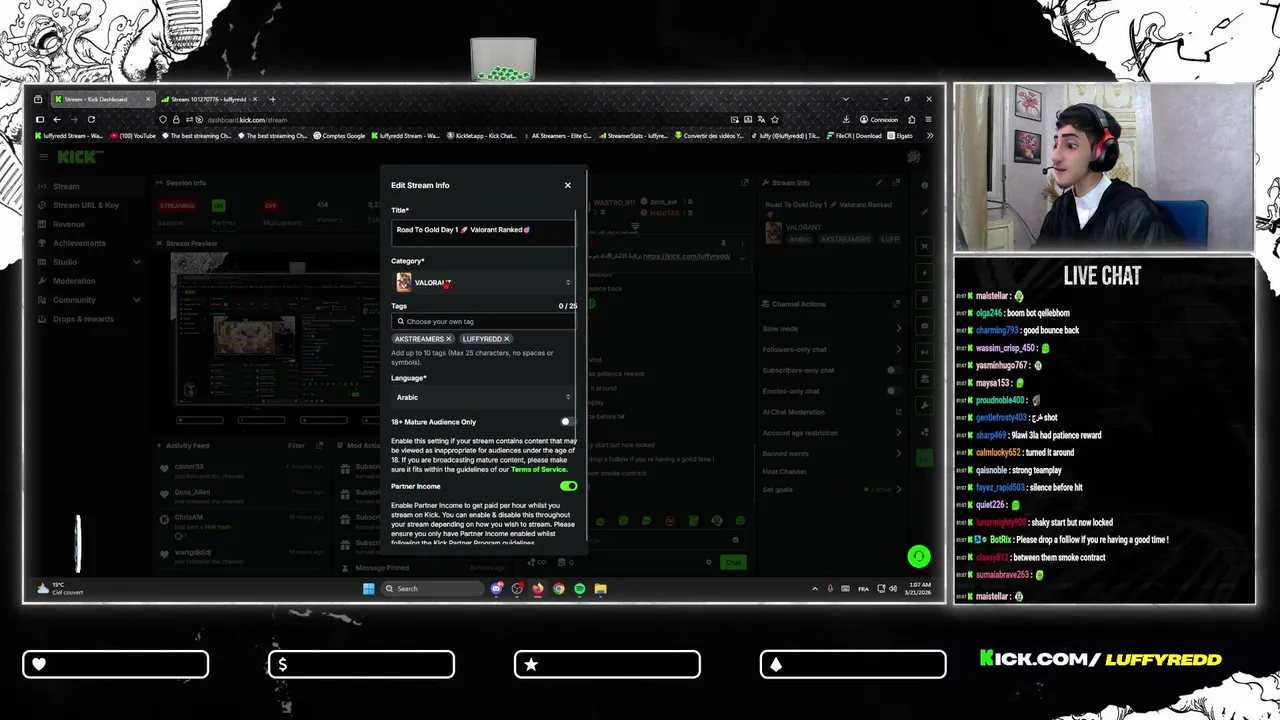The image size is (1280, 720).
Task: Open the Comptes Google bookmark
Action: [340, 136]
